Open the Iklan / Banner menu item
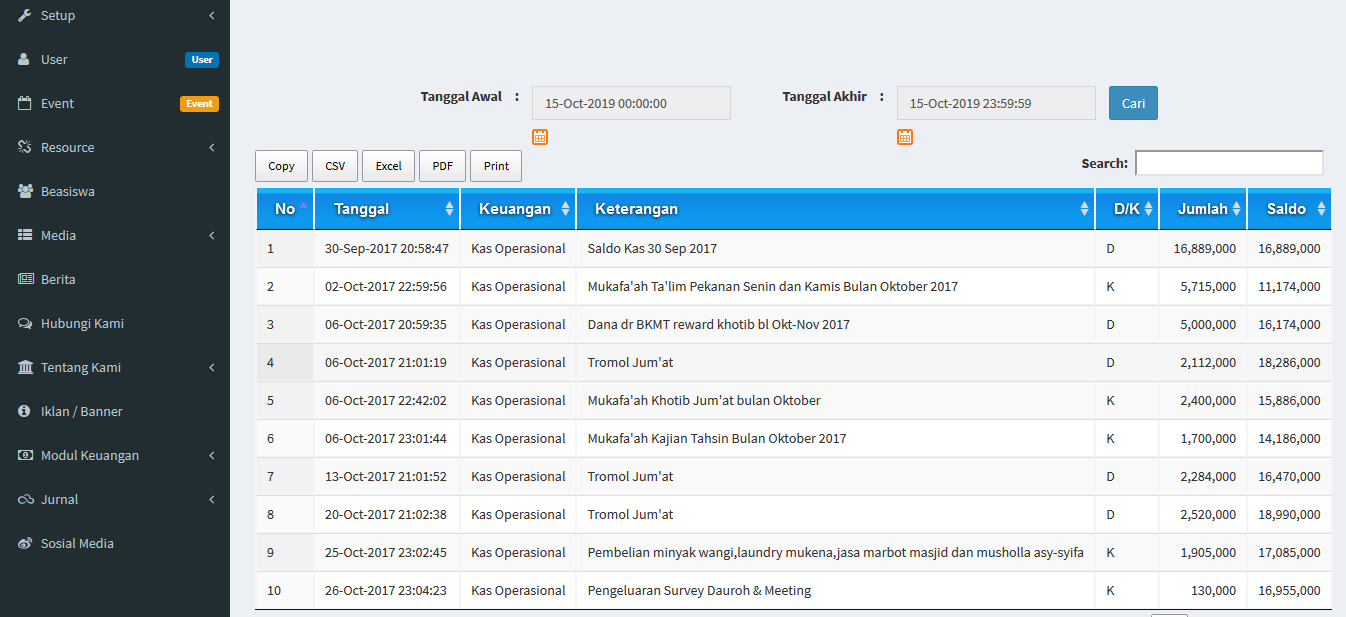 (115, 411)
